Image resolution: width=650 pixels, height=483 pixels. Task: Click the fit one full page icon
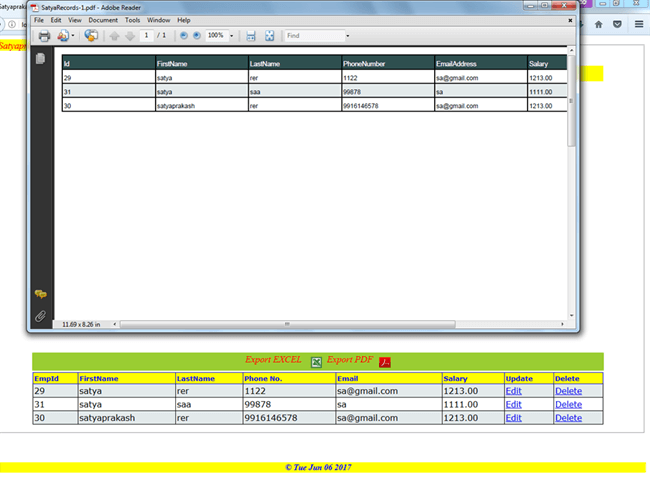tap(269, 36)
